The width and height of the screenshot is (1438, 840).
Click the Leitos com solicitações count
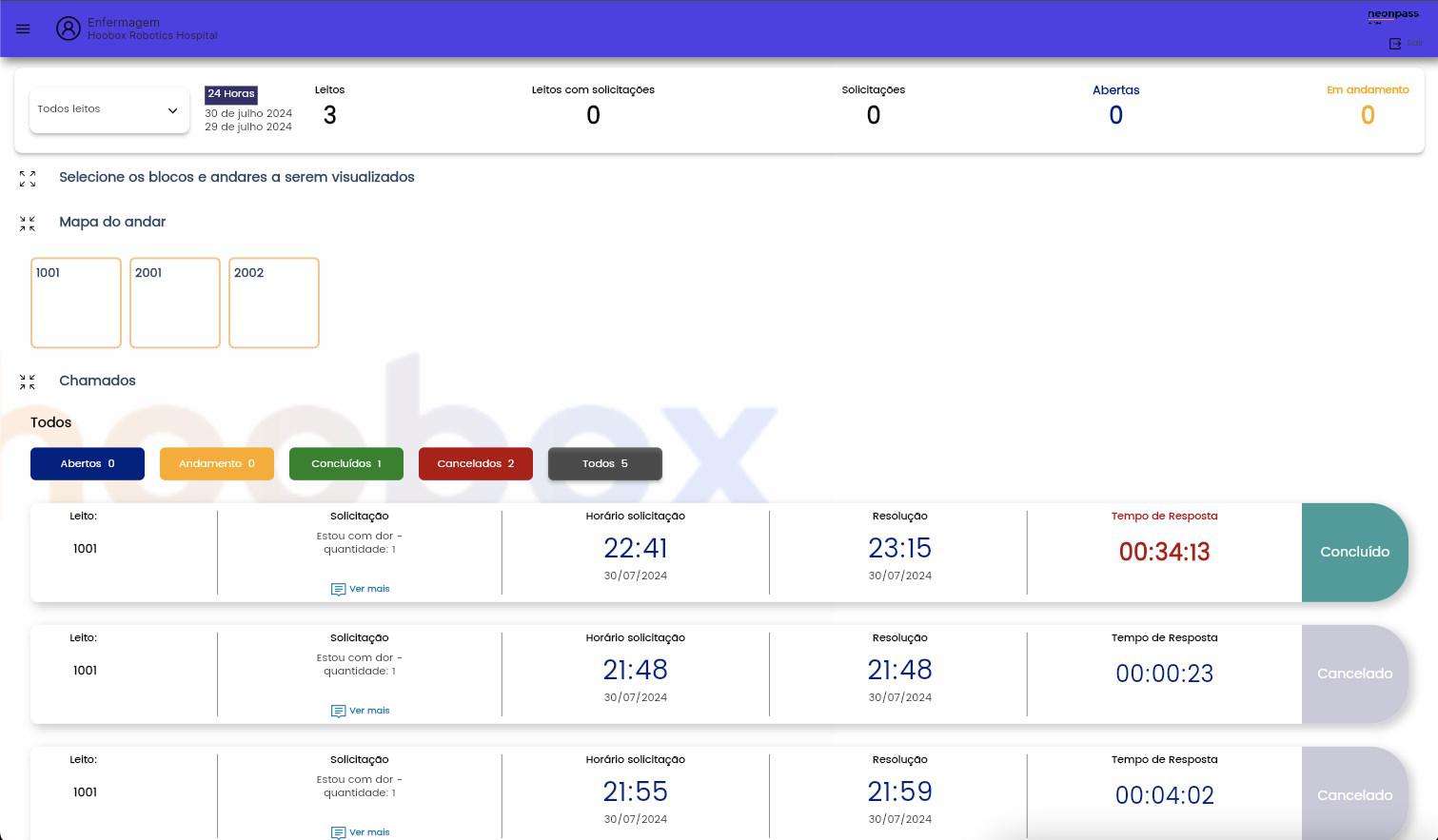[593, 115]
